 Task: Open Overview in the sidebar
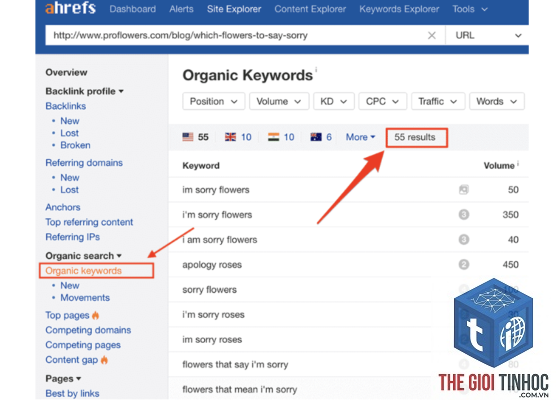point(66,72)
